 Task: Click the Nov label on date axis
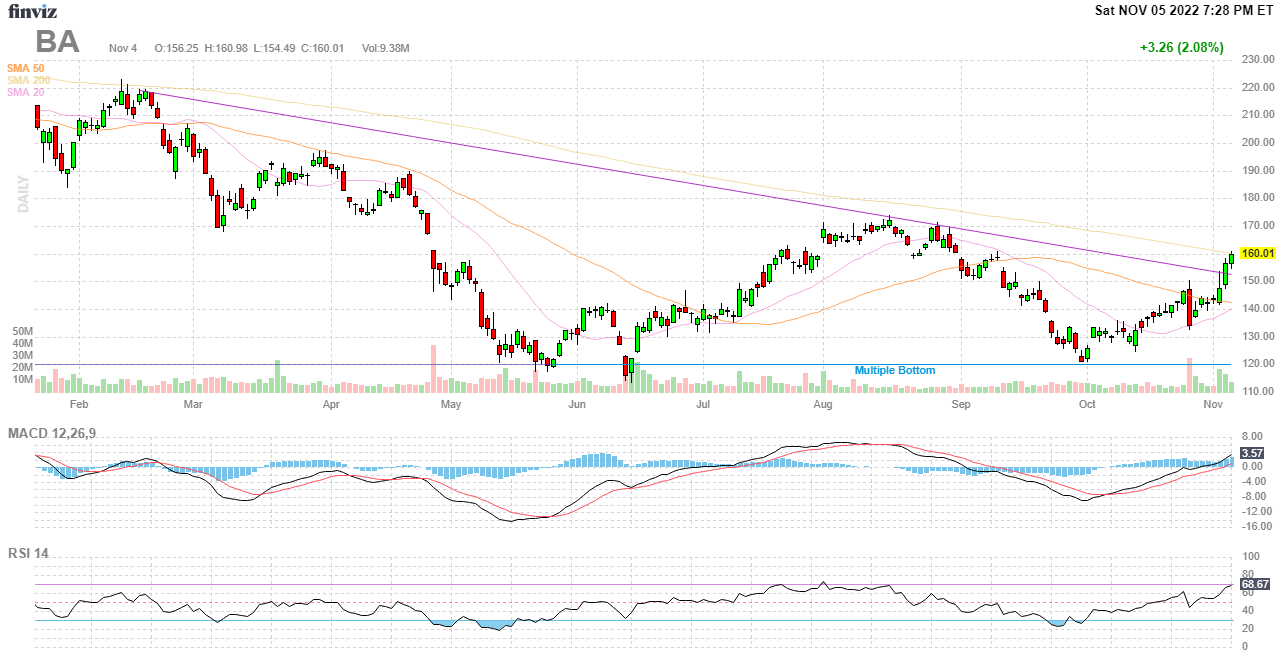pos(1214,404)
